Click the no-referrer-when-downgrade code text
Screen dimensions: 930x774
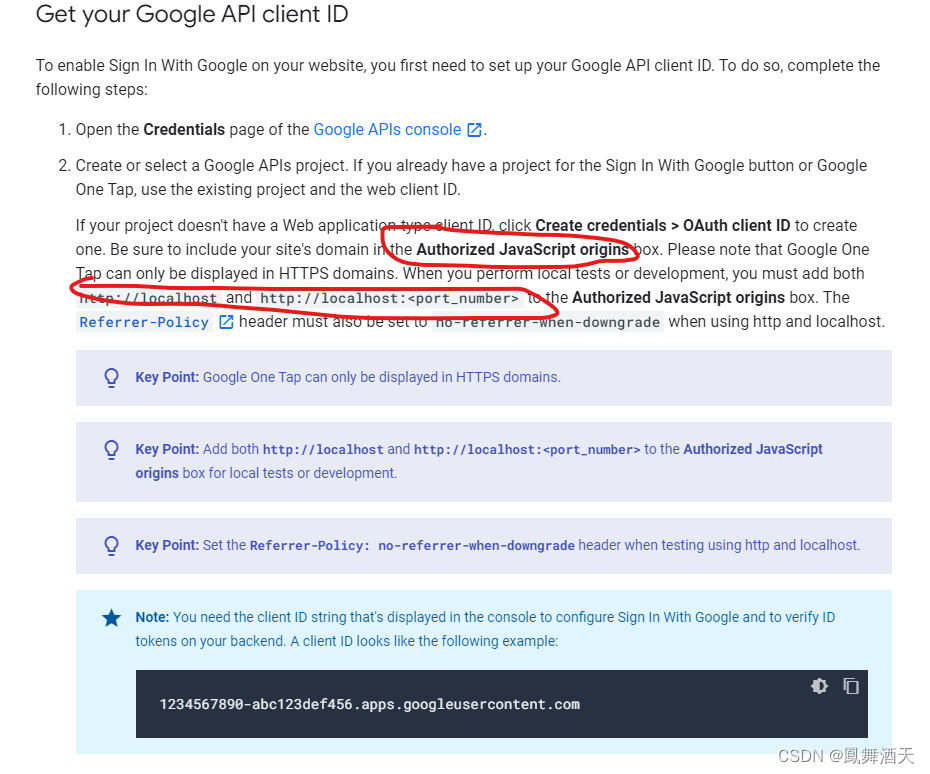pos(546,322)
